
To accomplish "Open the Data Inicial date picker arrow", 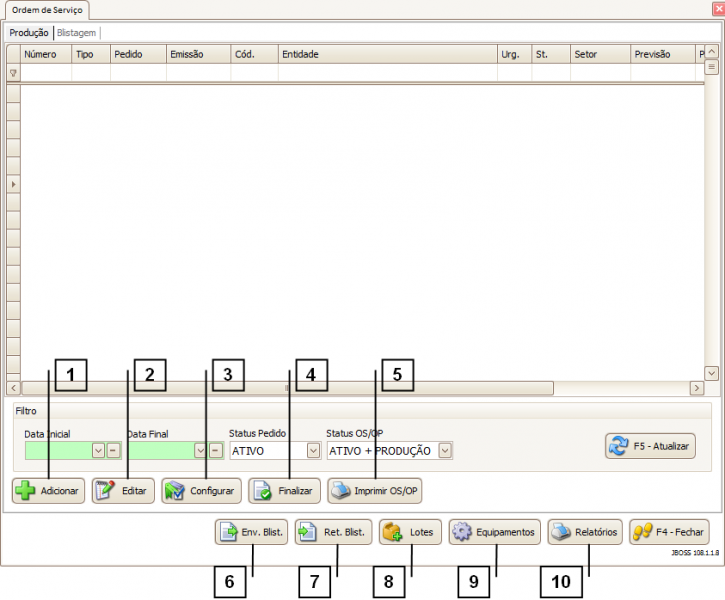I will [98, 451].
